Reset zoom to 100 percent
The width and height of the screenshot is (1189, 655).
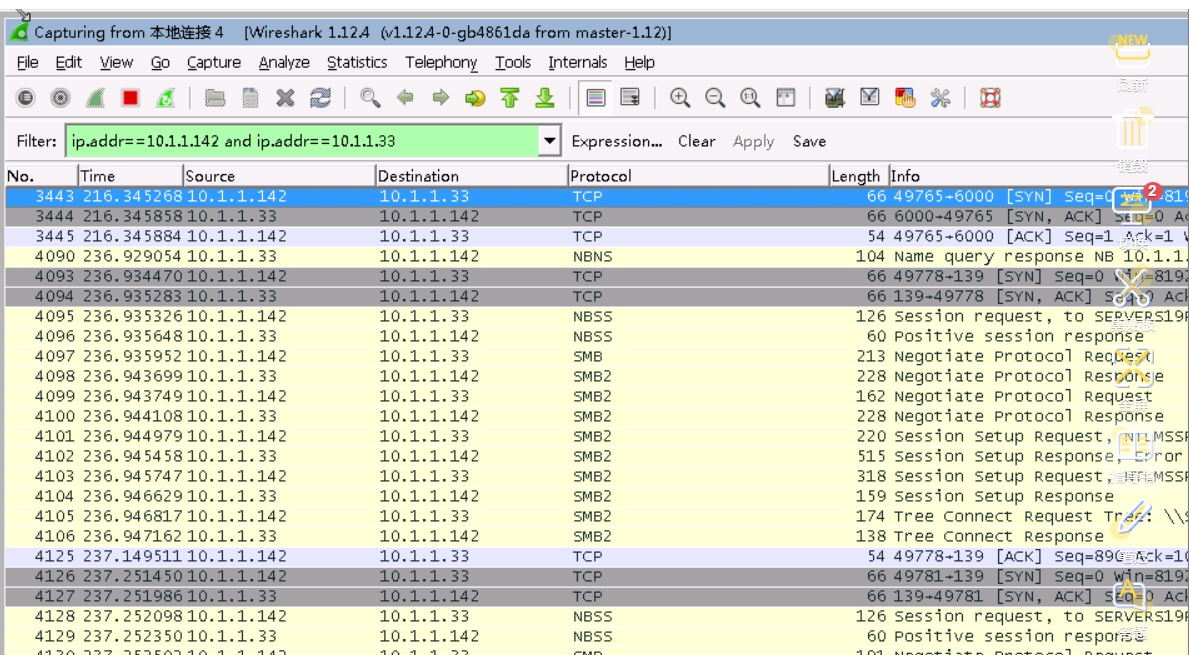pos(750,98)
